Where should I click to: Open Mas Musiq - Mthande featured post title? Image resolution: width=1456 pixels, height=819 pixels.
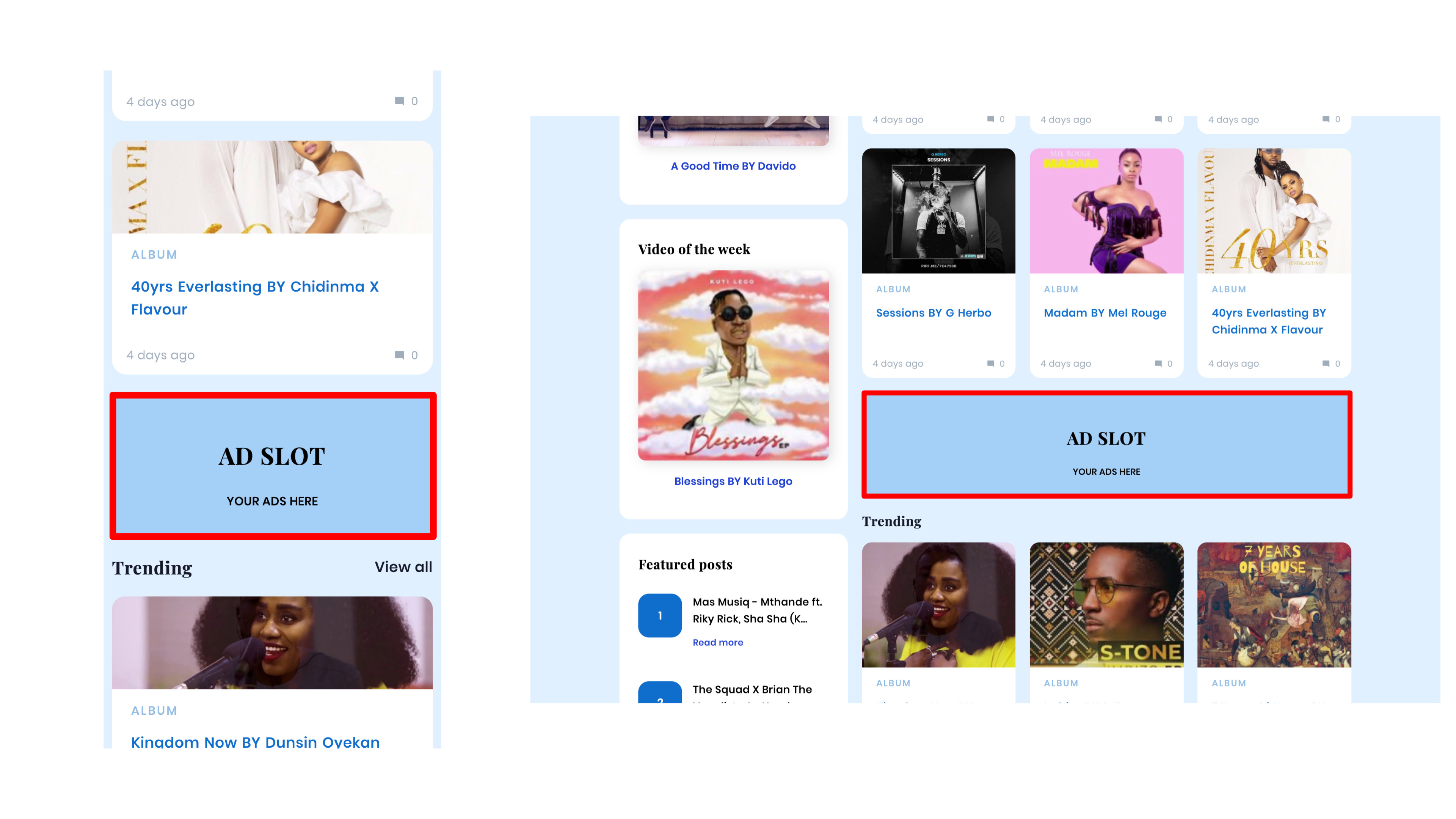point(758,610)
